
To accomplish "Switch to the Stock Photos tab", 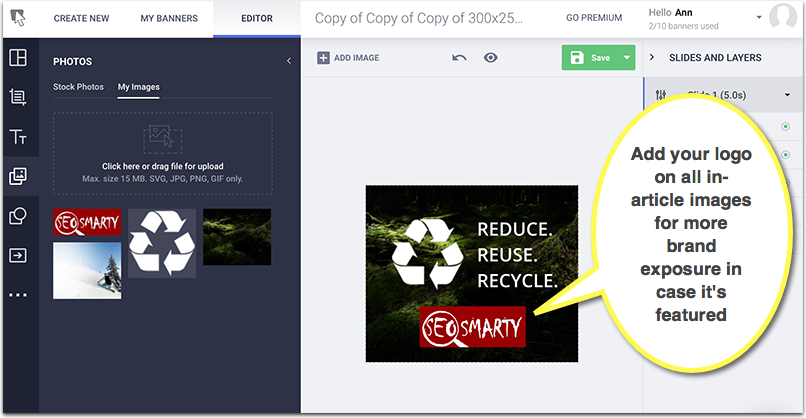I will click(x=78, y=87).
